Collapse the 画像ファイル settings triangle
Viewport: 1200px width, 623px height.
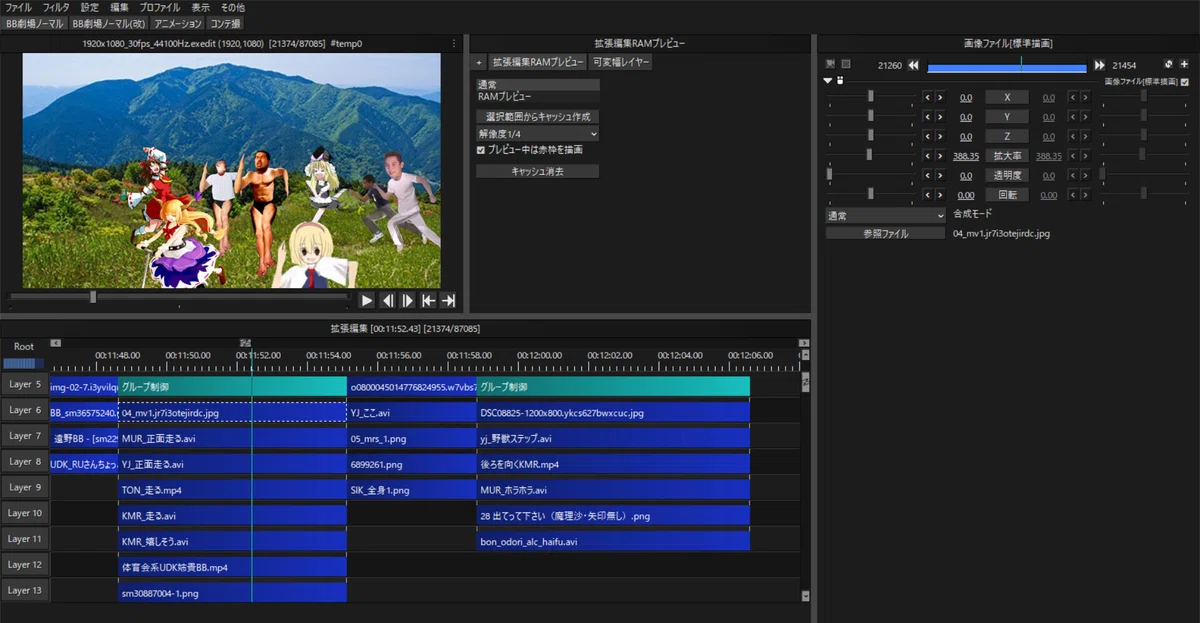(x=828, y=81)
